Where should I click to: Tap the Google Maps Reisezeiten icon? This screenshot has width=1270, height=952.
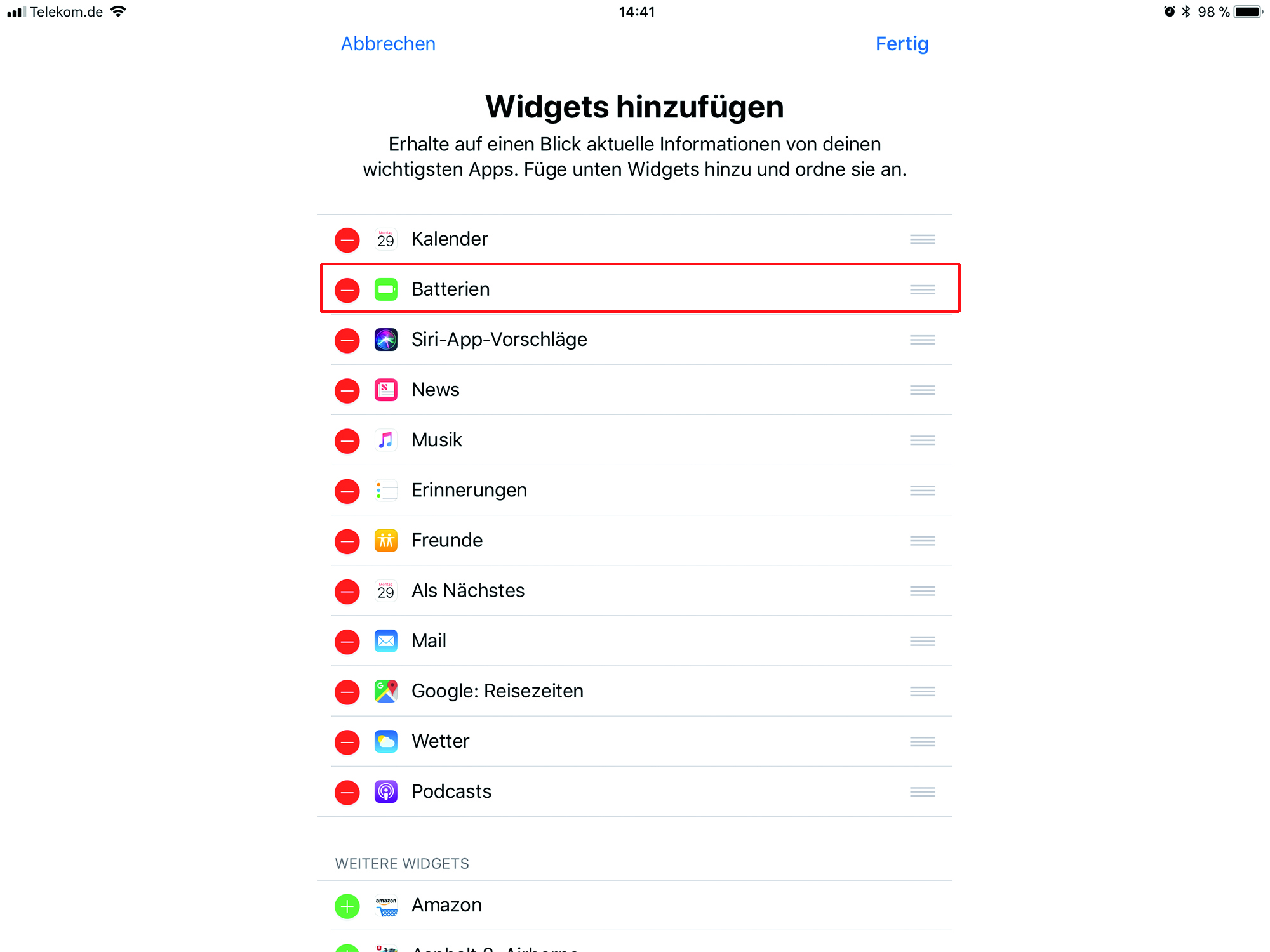coord(385,691)
